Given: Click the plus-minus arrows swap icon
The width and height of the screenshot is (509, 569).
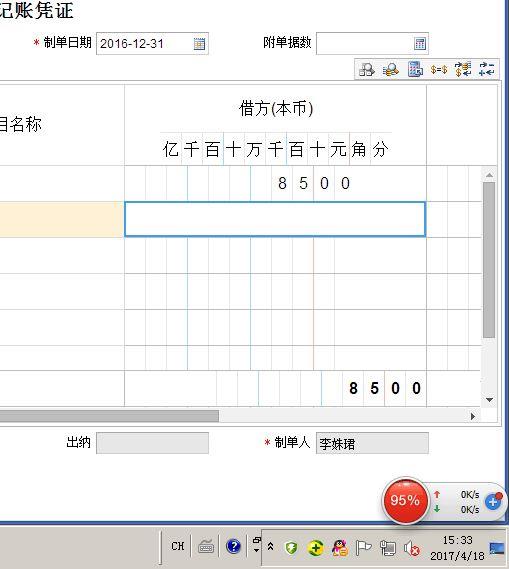Looking at the screenshot, I should pos(486,69).
